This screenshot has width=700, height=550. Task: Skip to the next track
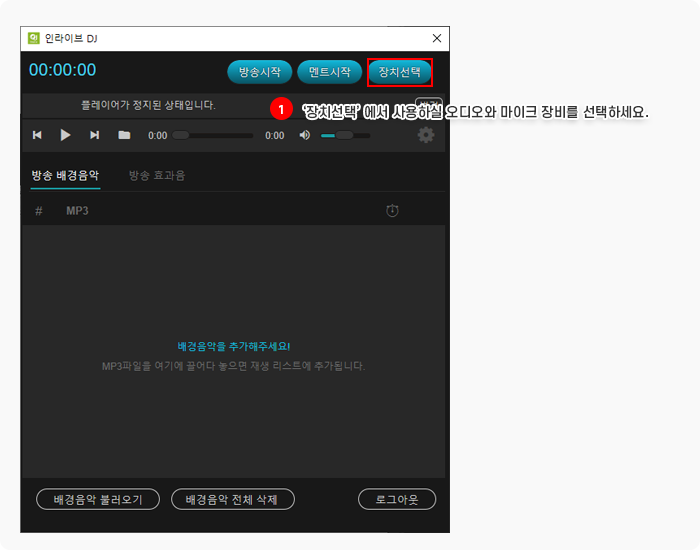point(95,135)
